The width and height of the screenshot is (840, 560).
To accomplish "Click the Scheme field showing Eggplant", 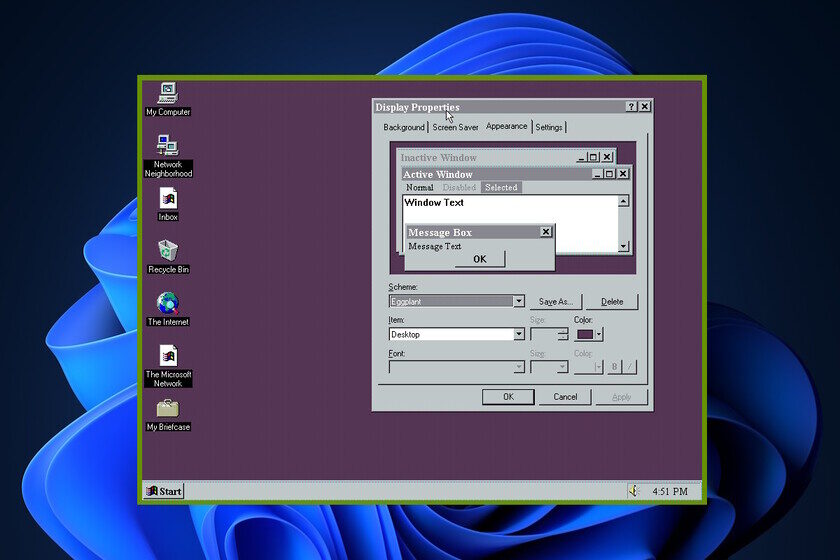I will (x=451, y=301).
